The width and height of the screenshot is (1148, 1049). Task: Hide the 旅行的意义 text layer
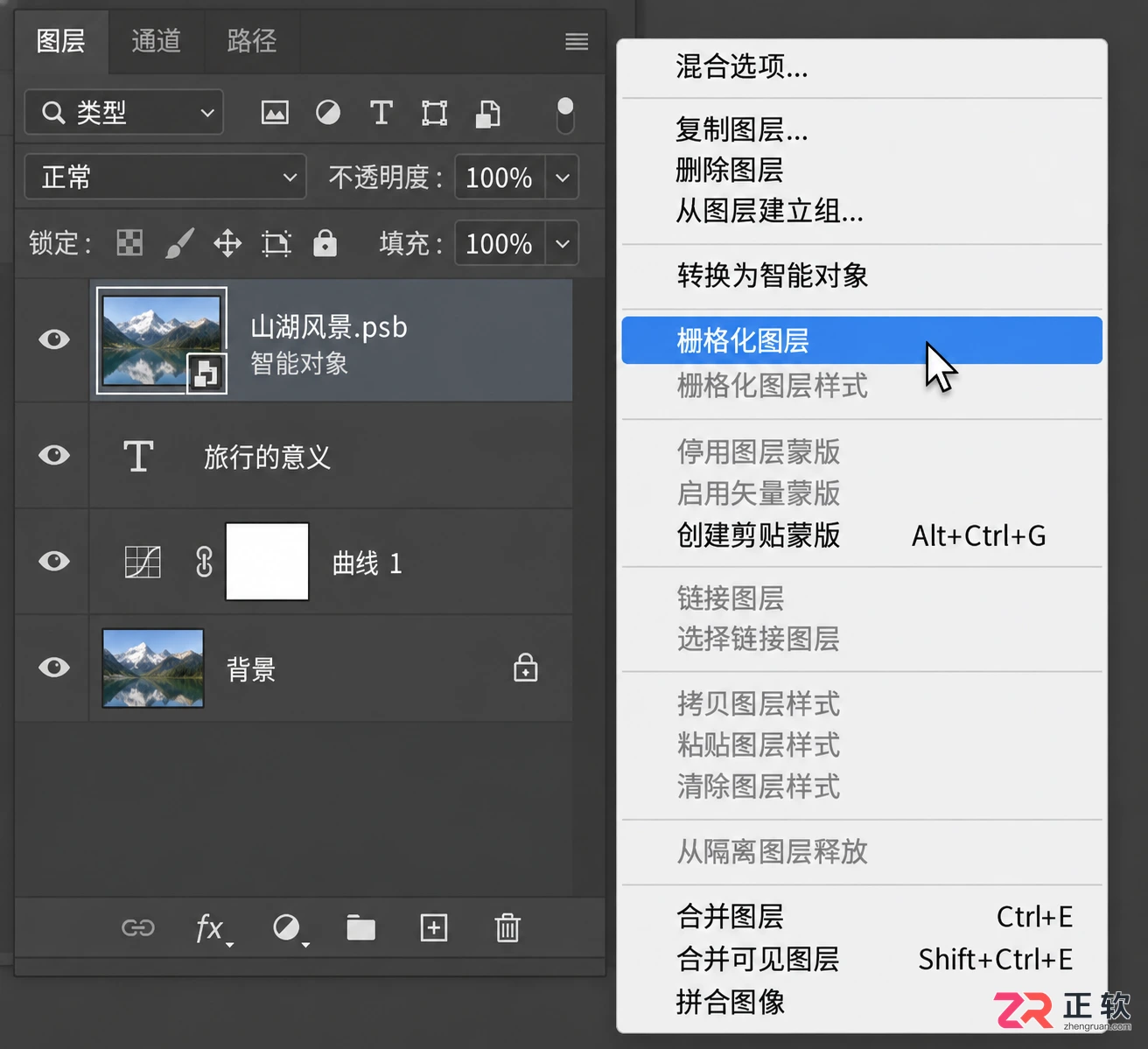click(x=54, y=455)
